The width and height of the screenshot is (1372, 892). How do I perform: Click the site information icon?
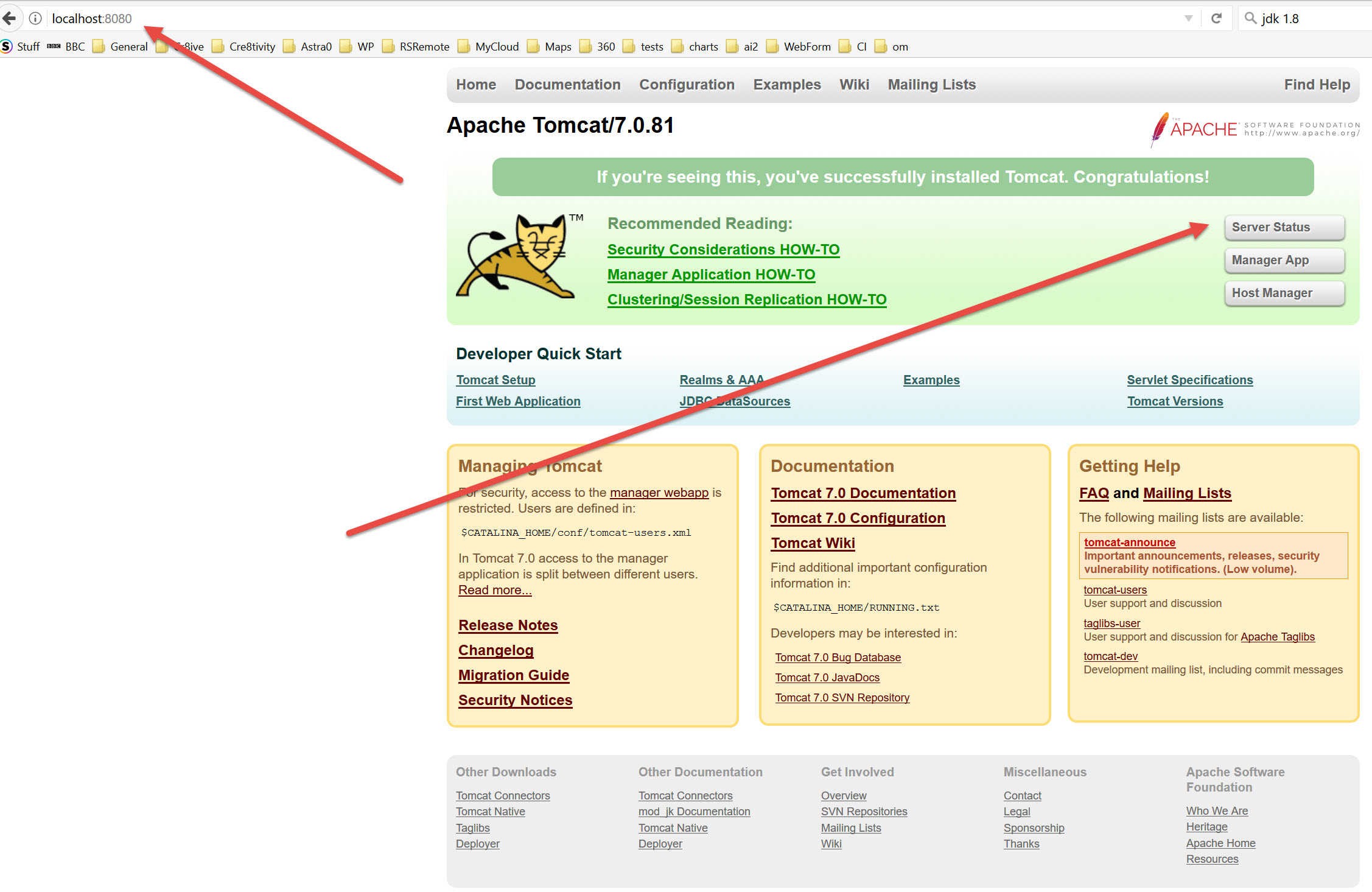(x=35, y=18)
